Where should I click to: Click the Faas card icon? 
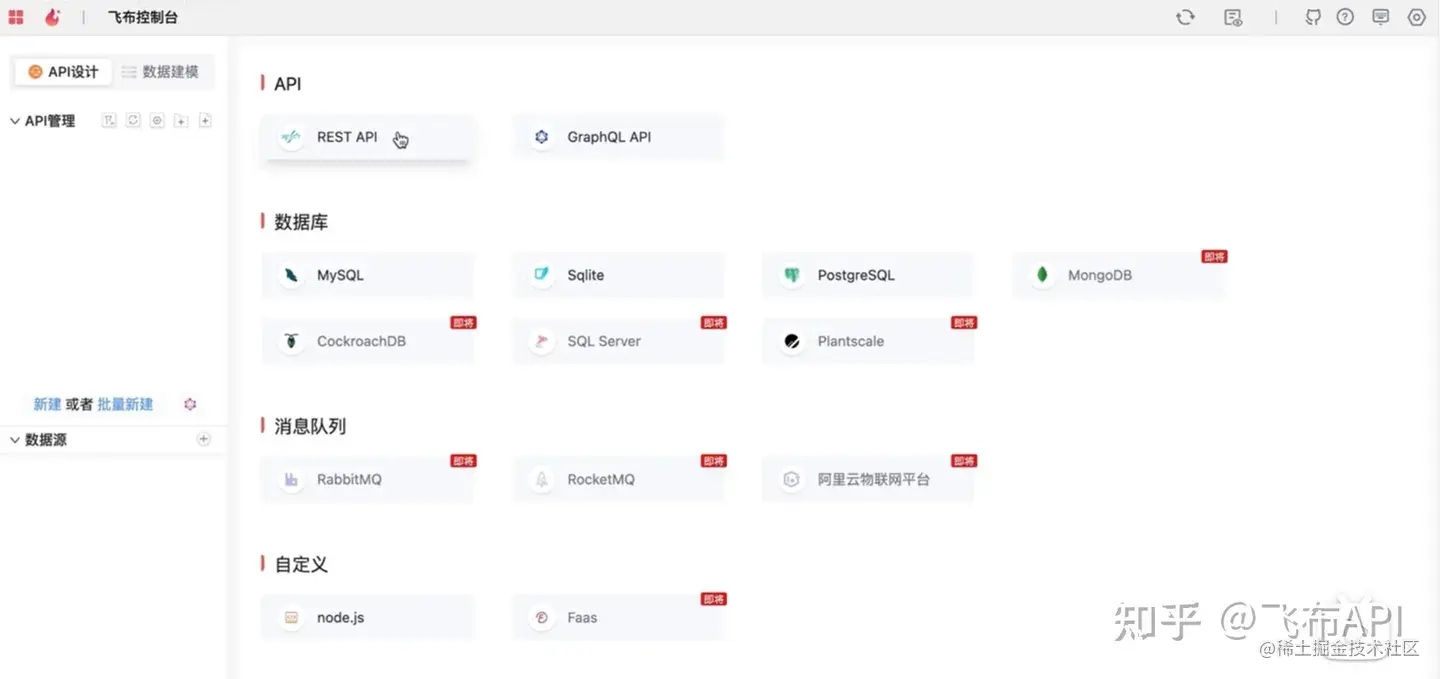click(541, 617)
